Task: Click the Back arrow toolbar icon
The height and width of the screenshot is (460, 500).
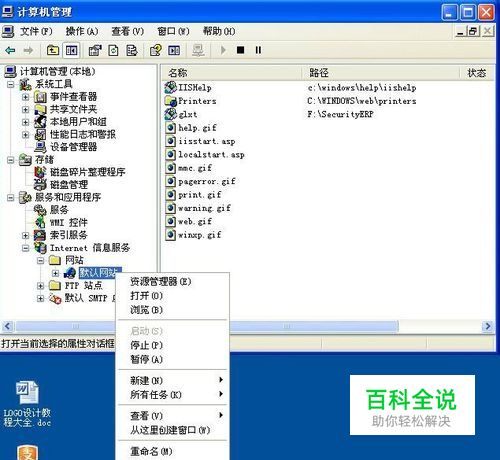Action: (10, 50)
